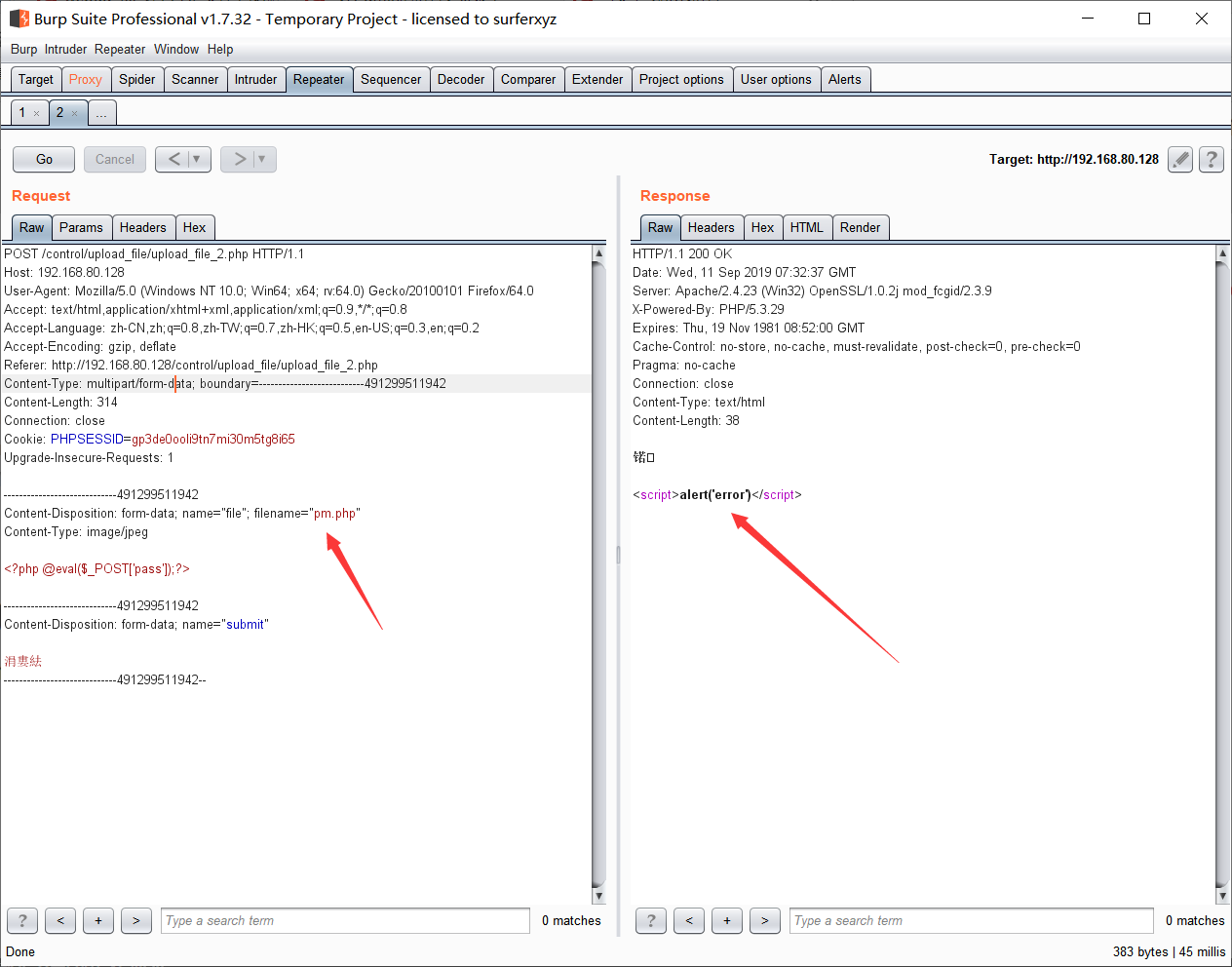Viewport: 1232px width, 967px height.
Task: Click response search next match button
Action: (x=765, y=920)
